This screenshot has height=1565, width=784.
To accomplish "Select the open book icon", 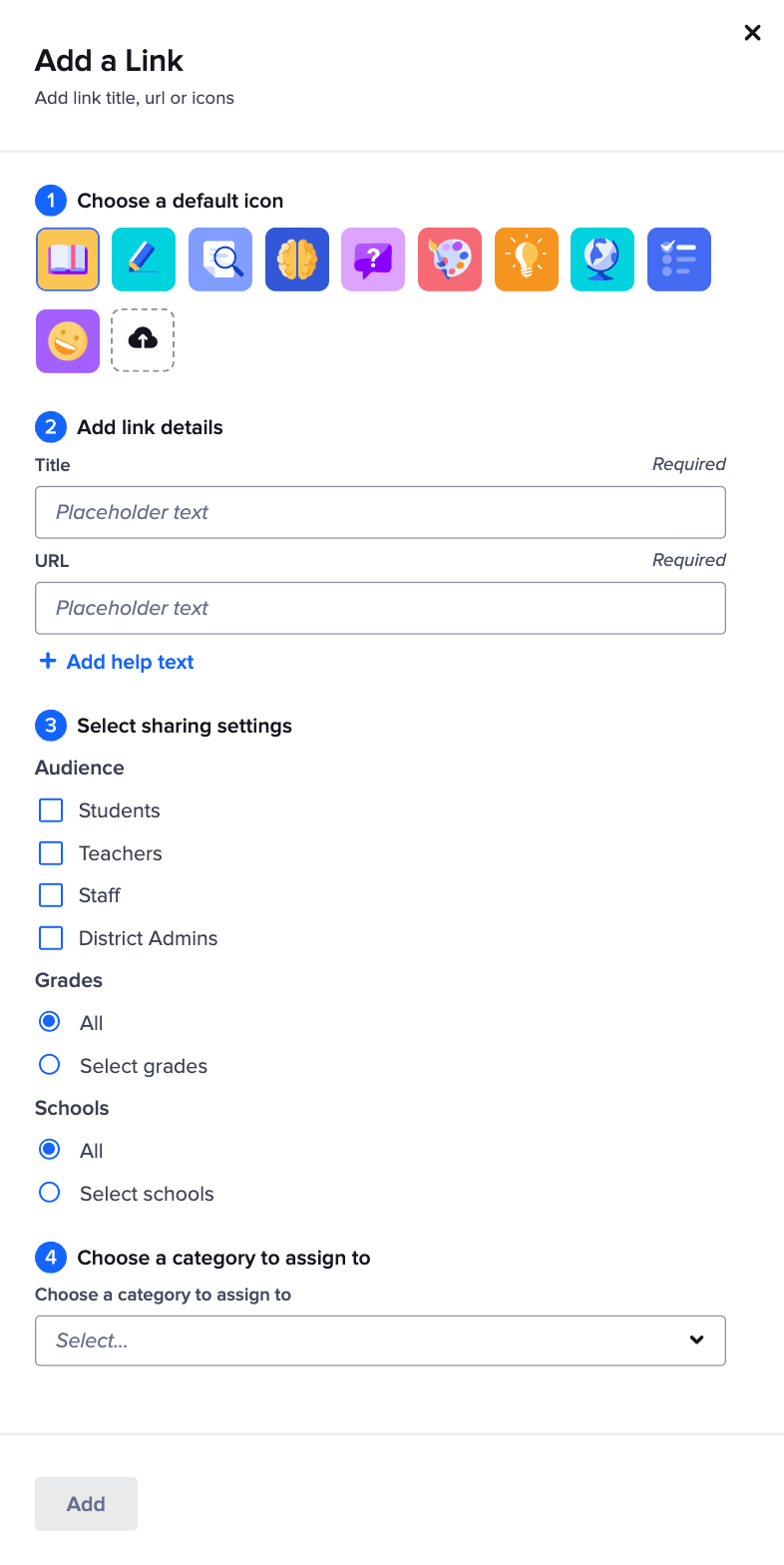I will 68,260.
